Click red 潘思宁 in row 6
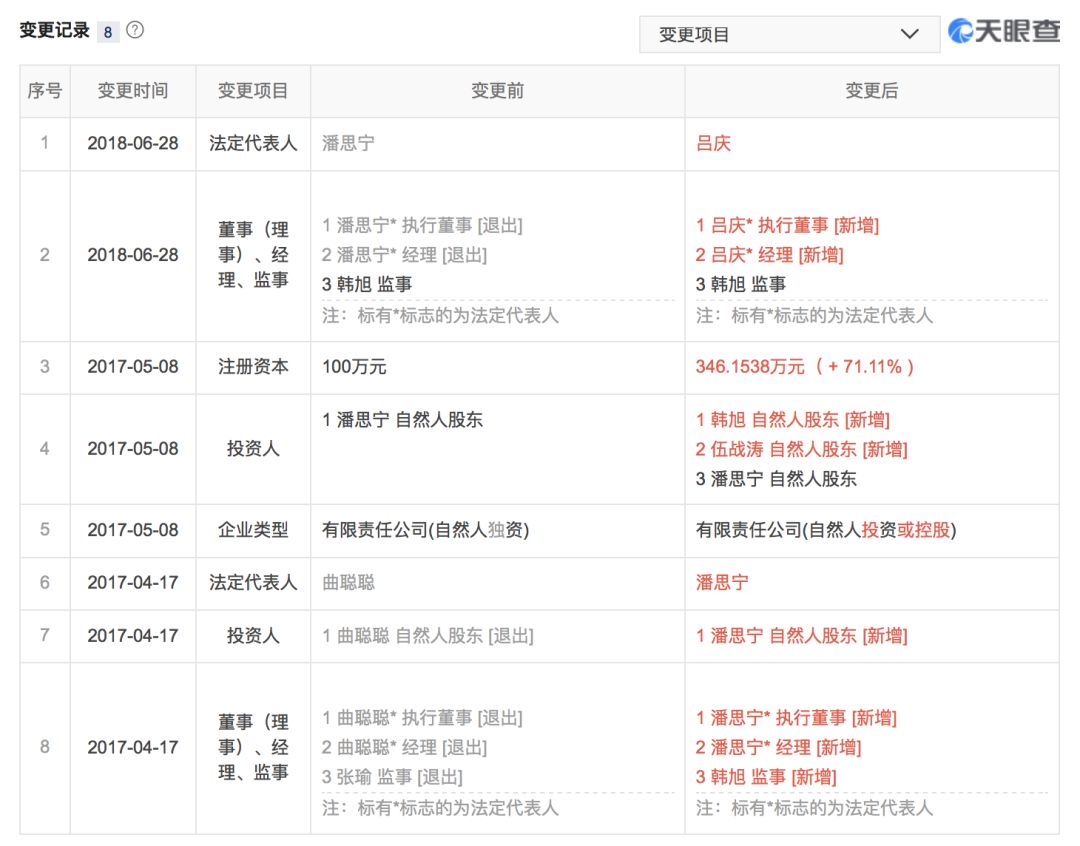Image resolution: width=1080 pixels, height=846 pixels. (x=722, y=582)
